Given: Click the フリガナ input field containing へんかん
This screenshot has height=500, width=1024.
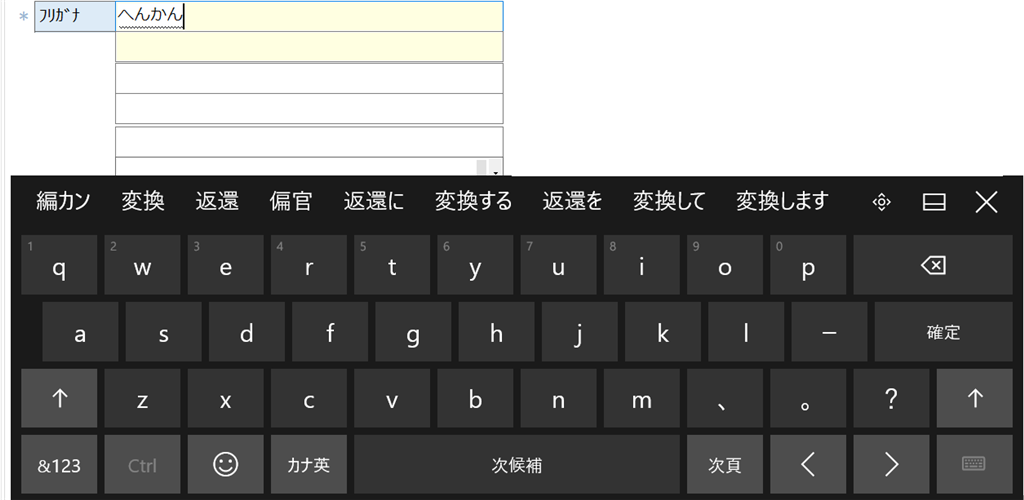Looking at the screenshot, I should [x=309, y=16].
